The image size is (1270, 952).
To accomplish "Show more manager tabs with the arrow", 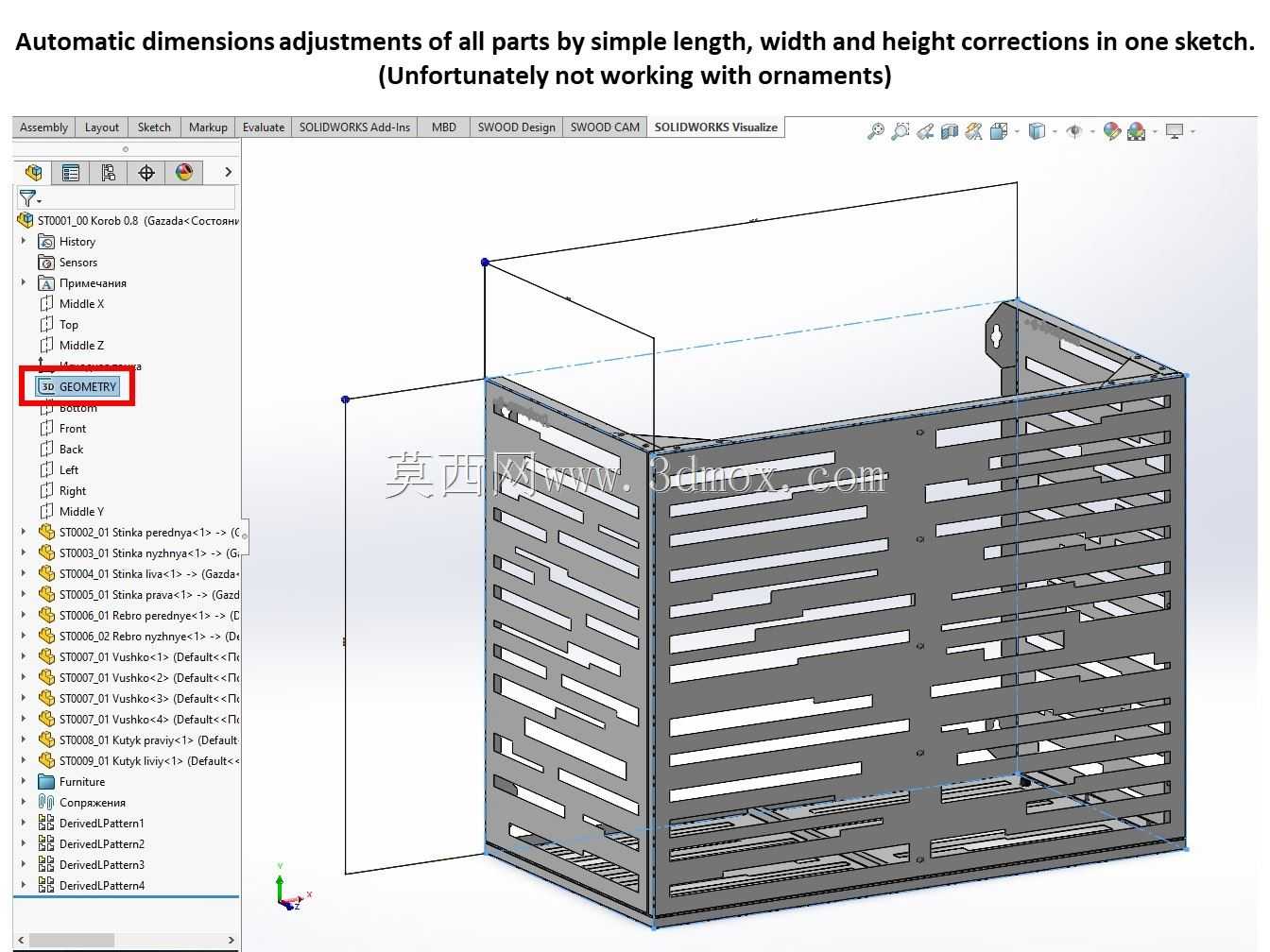I will point(228,172).
